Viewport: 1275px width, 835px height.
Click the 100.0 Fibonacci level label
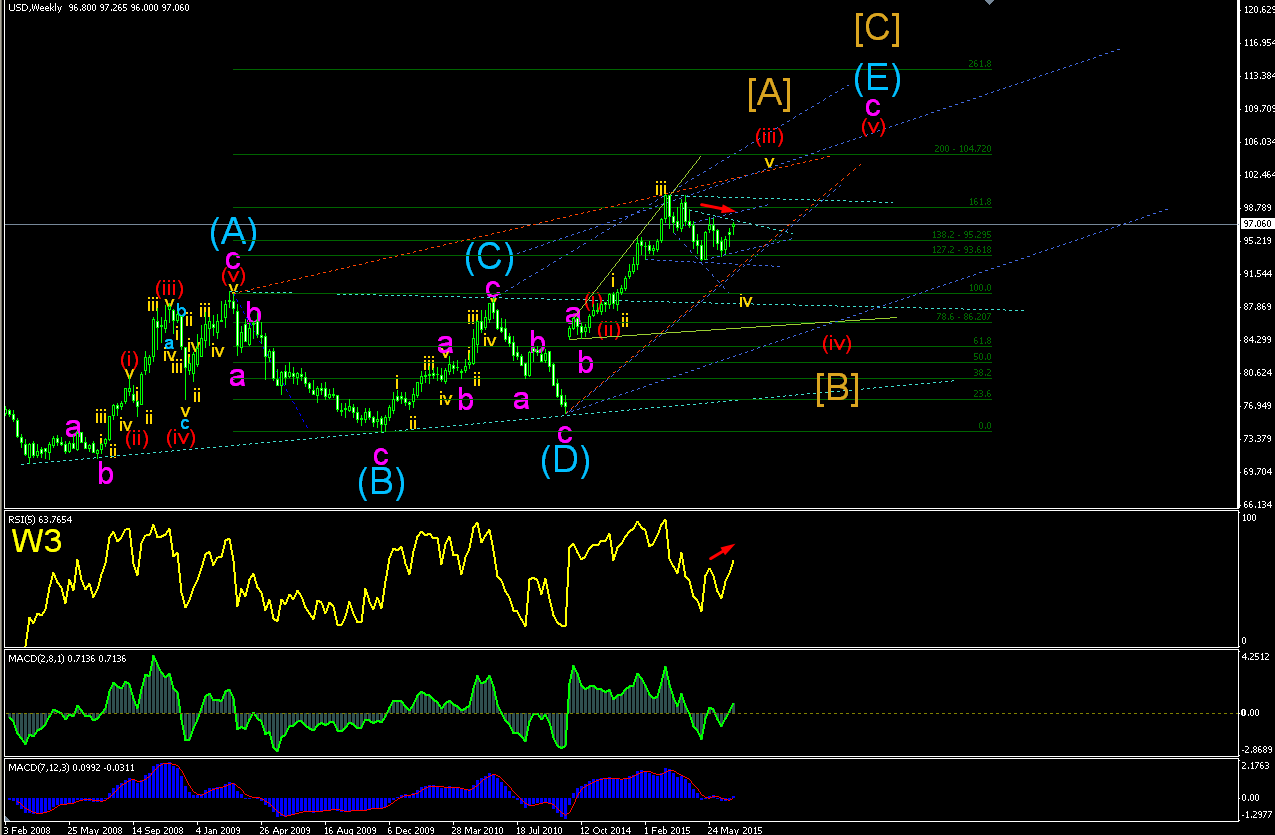tap(979, 288)
